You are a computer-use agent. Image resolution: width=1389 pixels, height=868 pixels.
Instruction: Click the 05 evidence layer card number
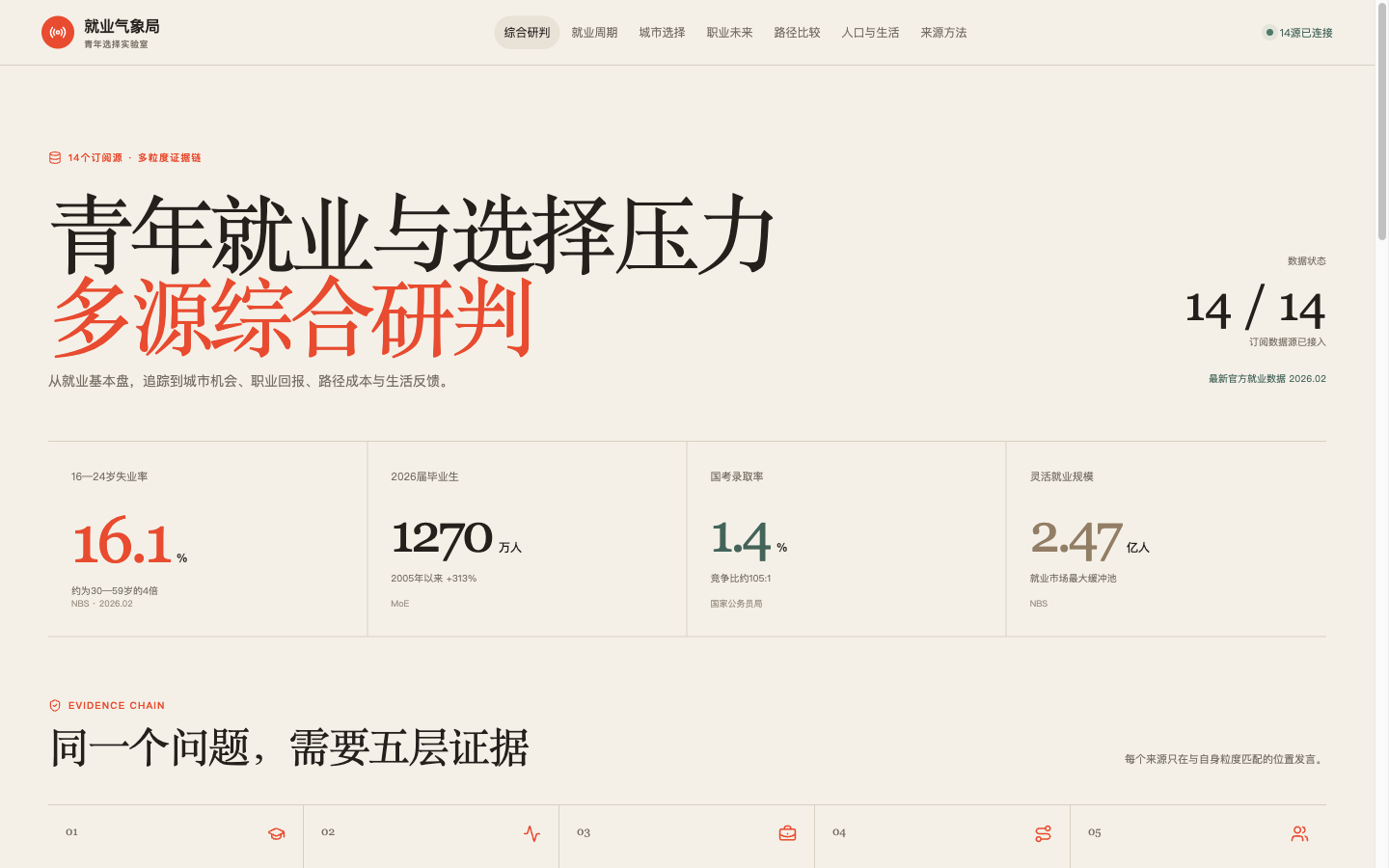coord(1095,832)
